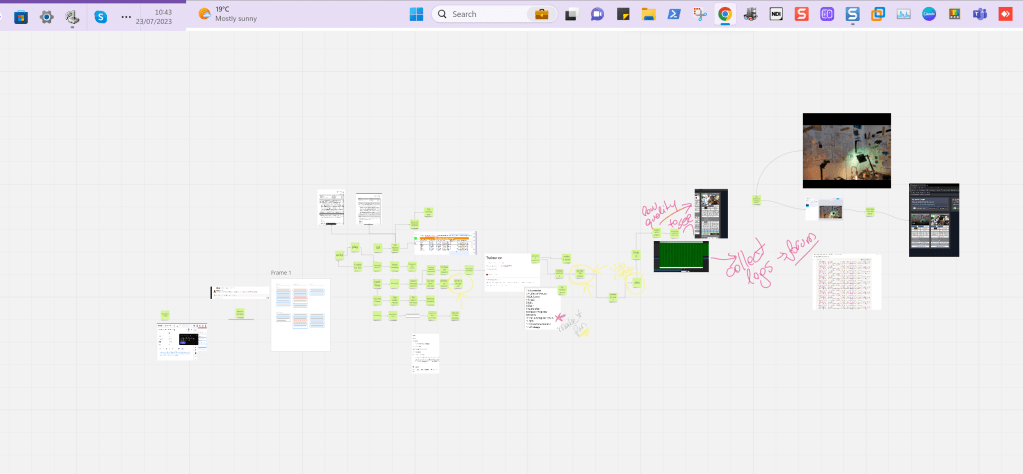Open the performance graph monitor icon

coord(903,14)
